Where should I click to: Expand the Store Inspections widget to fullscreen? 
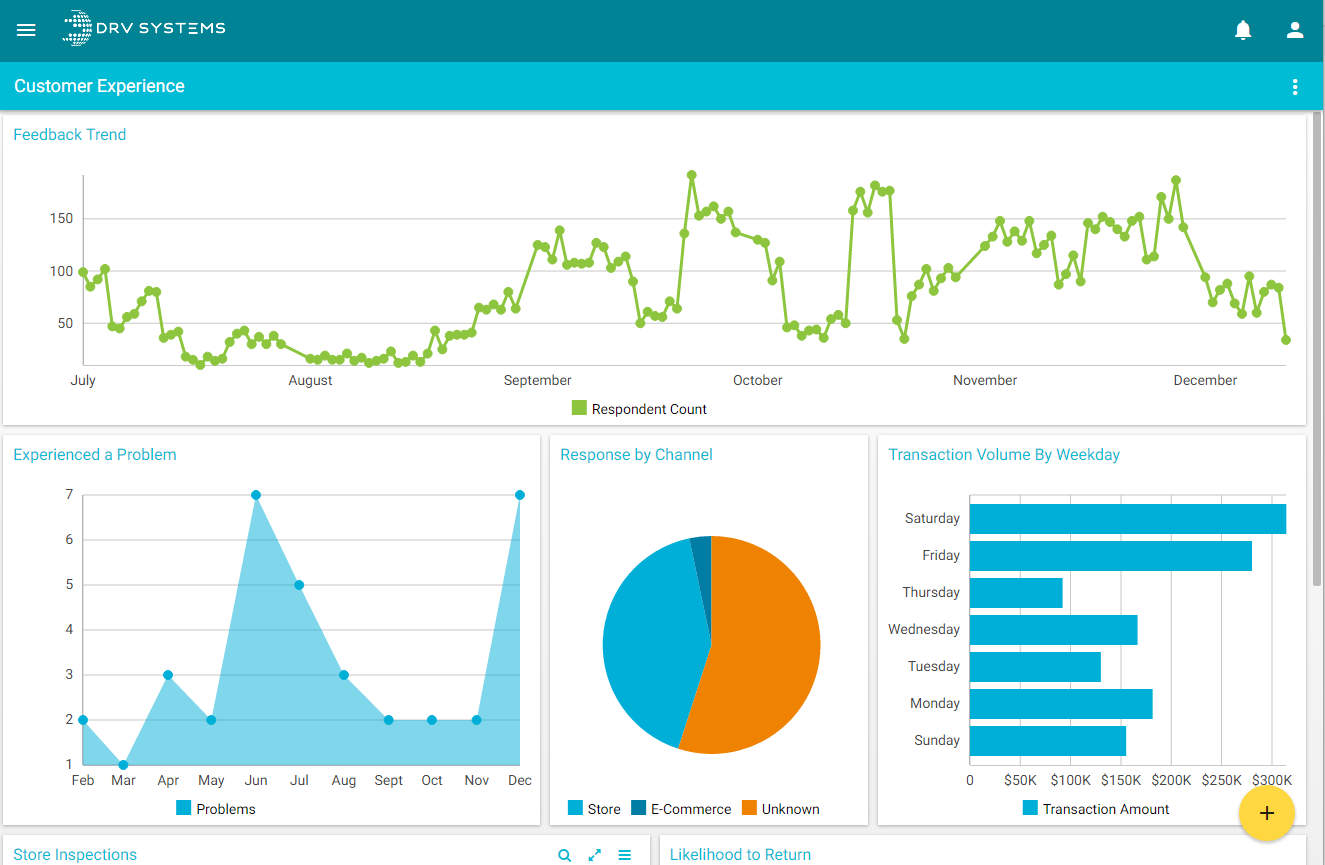tap(595, 855)
